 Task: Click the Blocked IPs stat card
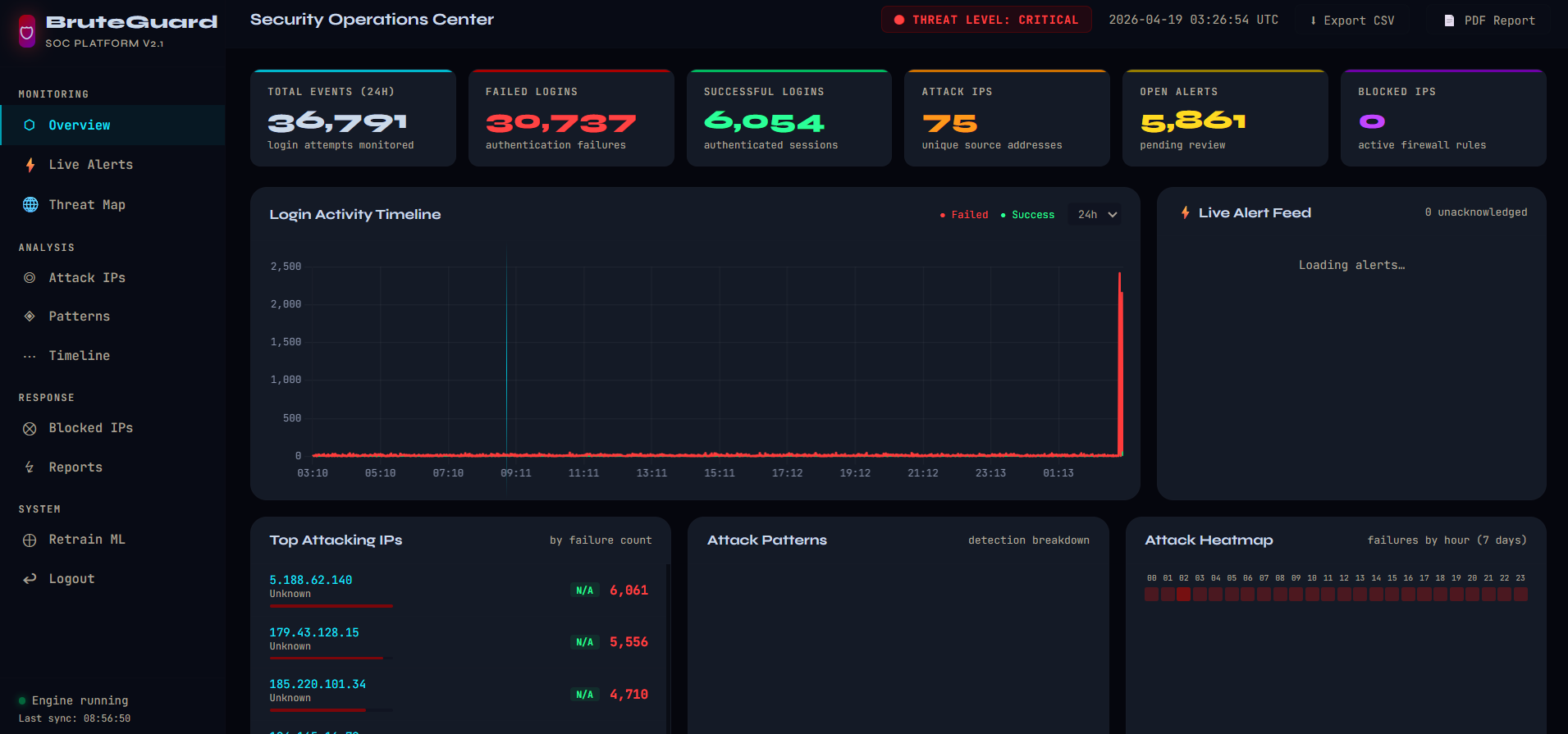tap(1443, 118)
